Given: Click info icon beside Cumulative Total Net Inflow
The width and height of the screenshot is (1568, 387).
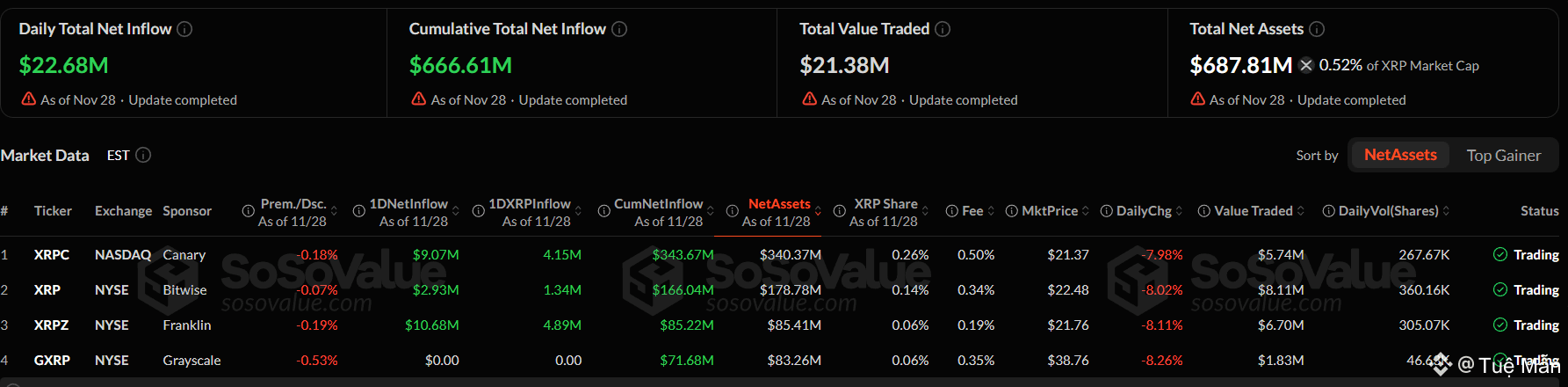Looking at the screenshot, I should coord(619,29).
